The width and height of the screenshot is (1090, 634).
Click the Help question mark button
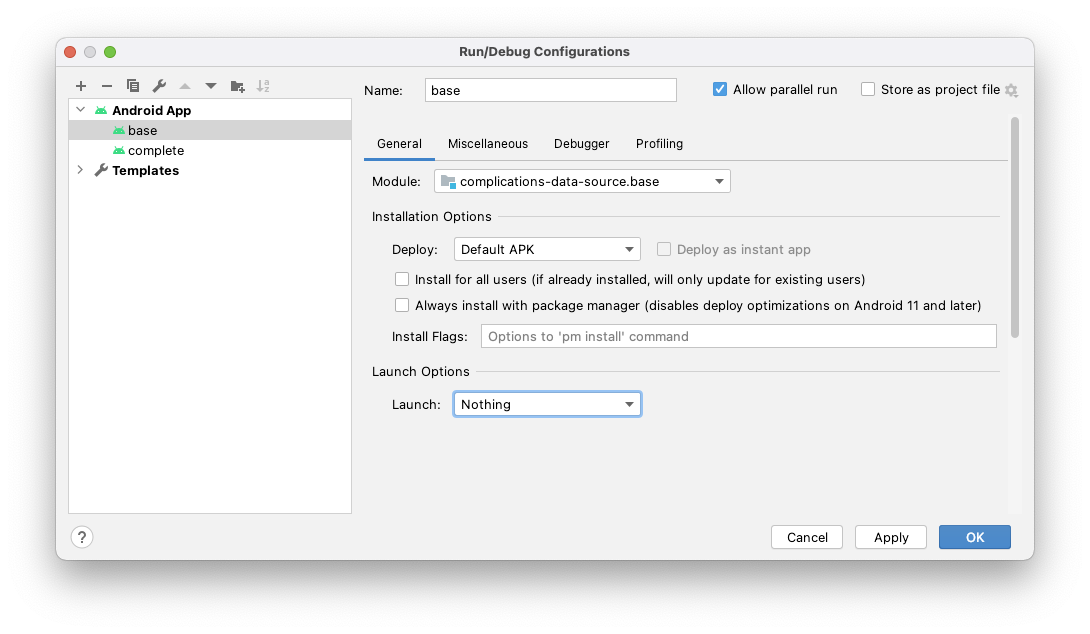click(82, 537)
